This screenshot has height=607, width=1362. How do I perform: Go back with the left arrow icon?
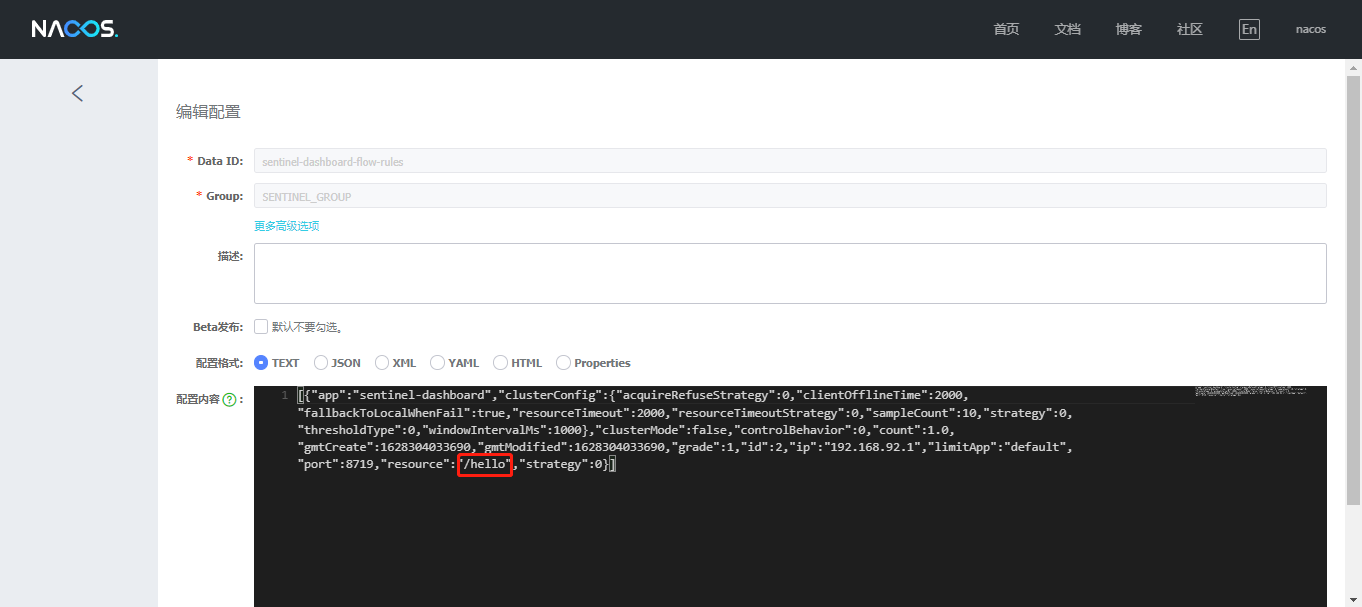(78, 93)
